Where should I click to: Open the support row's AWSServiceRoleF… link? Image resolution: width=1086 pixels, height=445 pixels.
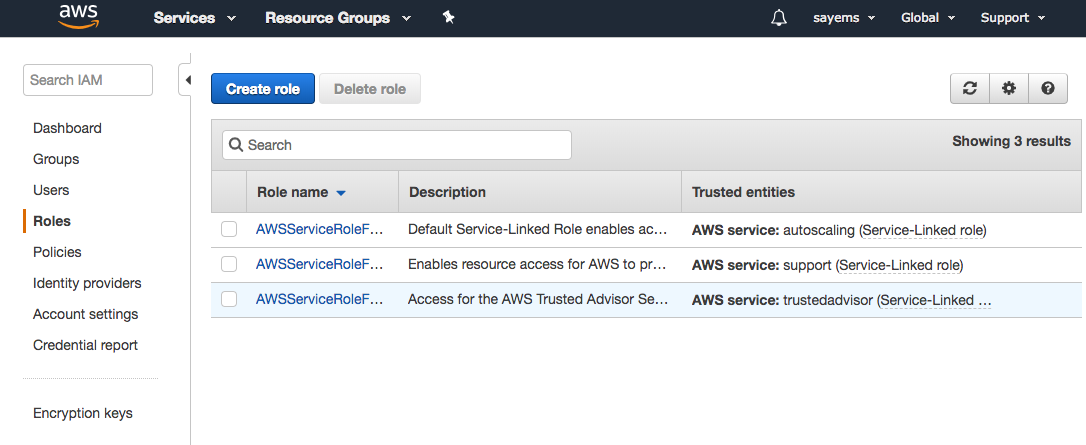319,264
